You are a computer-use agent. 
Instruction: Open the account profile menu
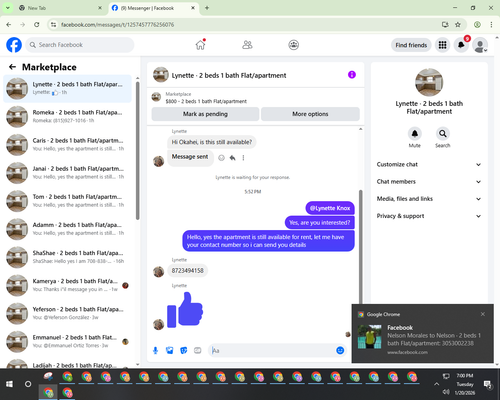480,45
